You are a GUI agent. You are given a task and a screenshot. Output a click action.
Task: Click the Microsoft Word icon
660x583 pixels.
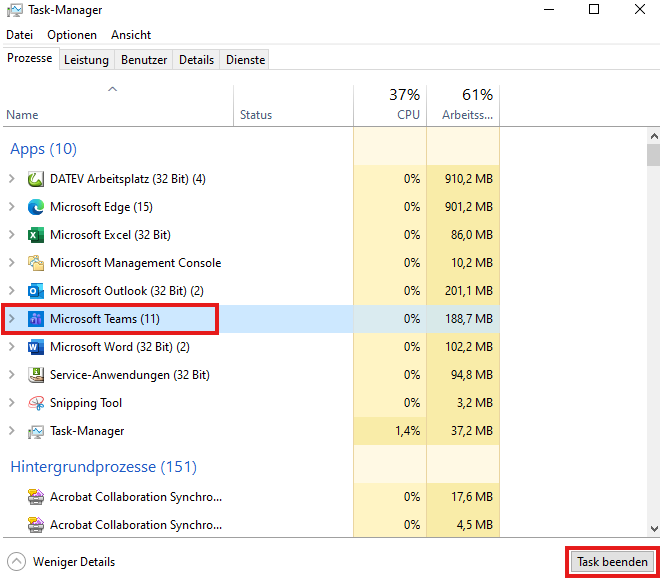[36, 347]
